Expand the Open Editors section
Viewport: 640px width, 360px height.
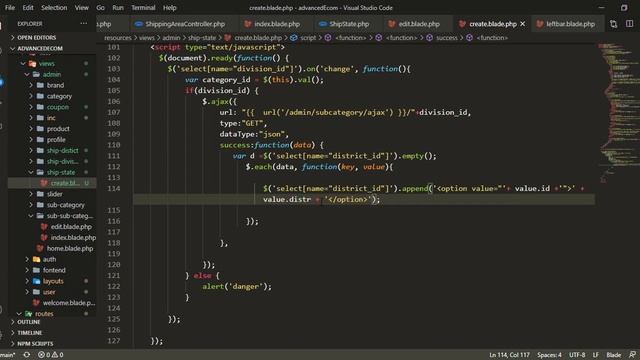click(x=52, y=38)
